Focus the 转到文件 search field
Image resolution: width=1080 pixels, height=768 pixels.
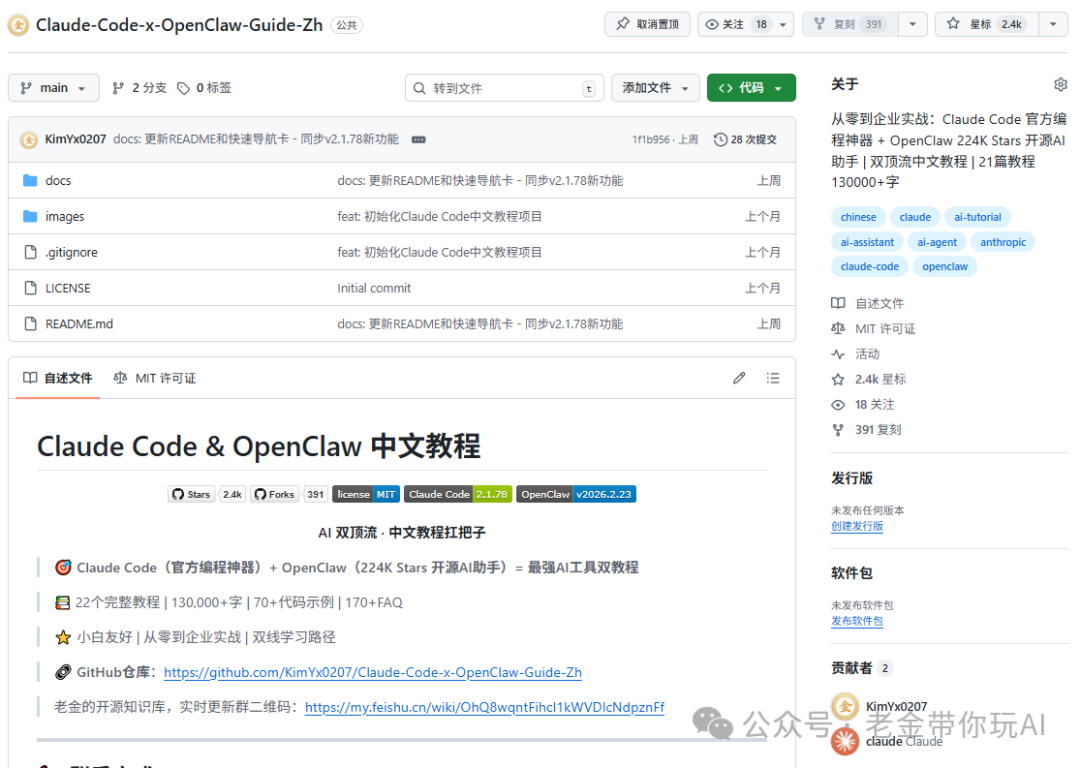504,87
